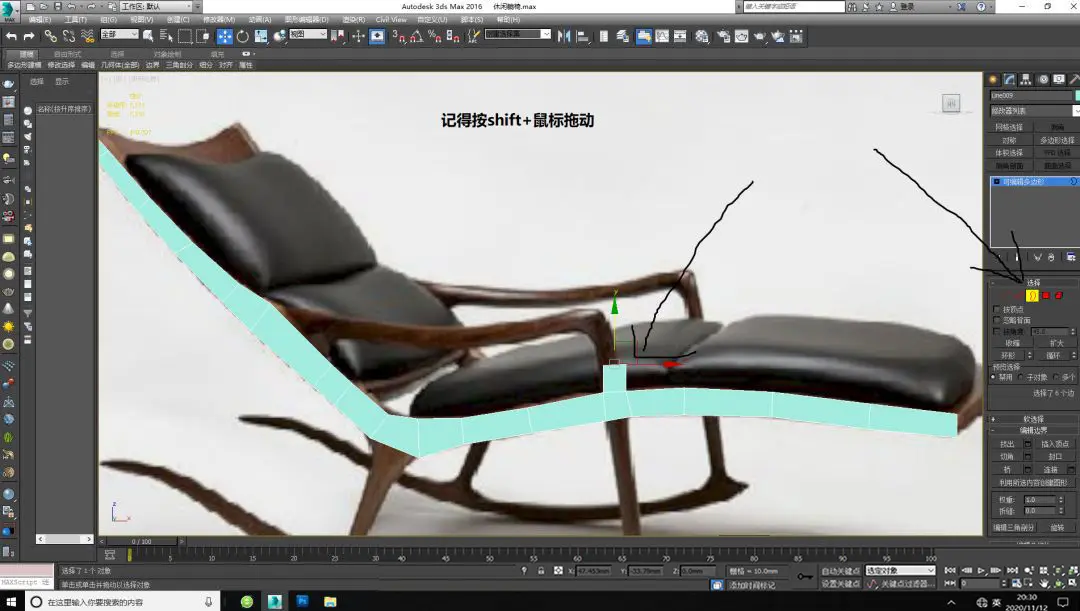Open the named selection sets dropdown
The height and width of the screenshot is (611, 1080).
(x=518, y=34)
